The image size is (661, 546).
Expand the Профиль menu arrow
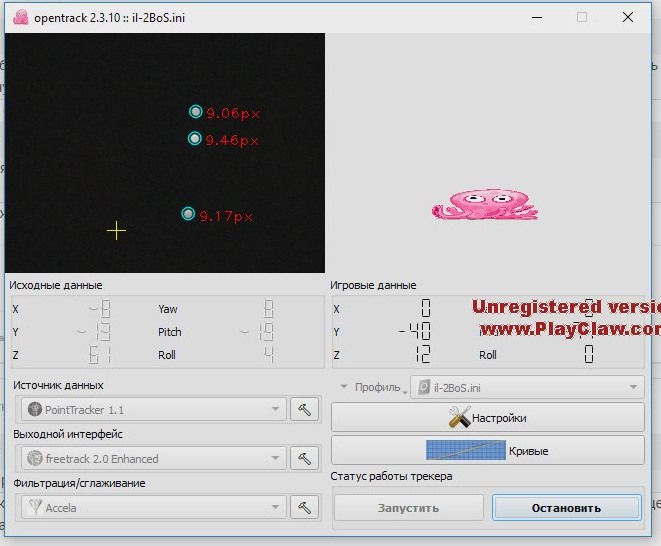coord(344,387)
